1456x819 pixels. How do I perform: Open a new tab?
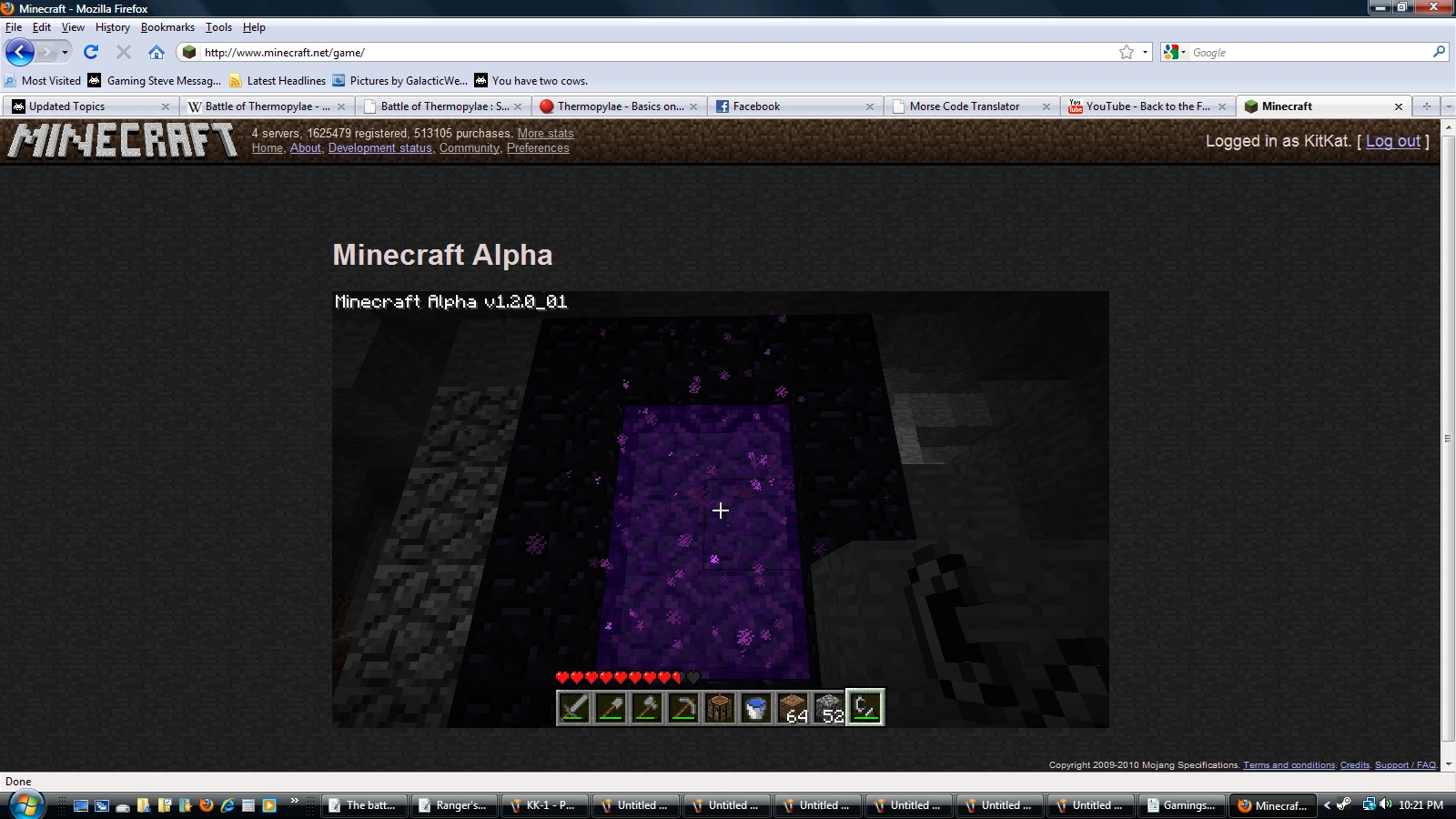[1426, 106]
